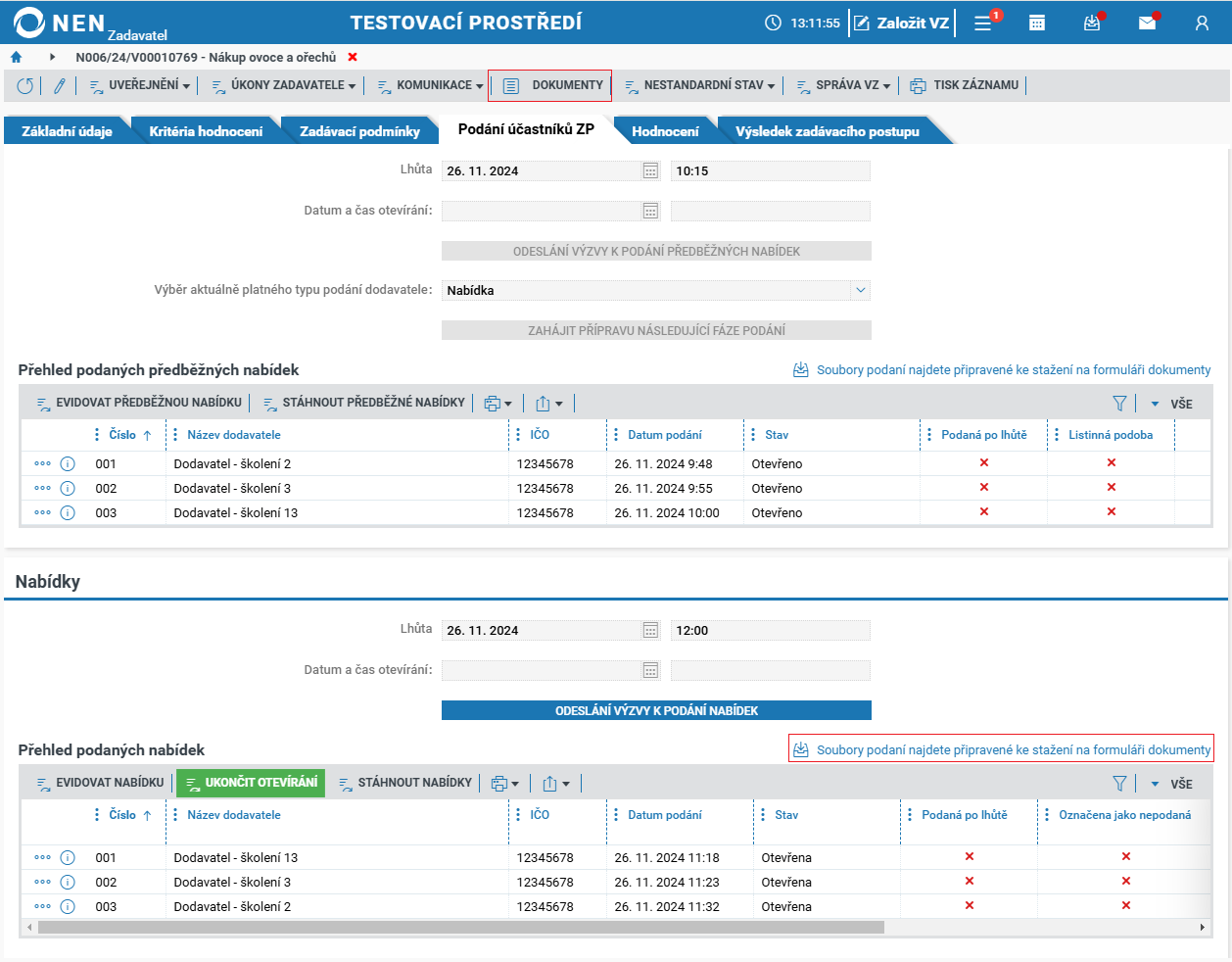
Task: Refresh the record with the reload icon
Action: pos(25,86)
